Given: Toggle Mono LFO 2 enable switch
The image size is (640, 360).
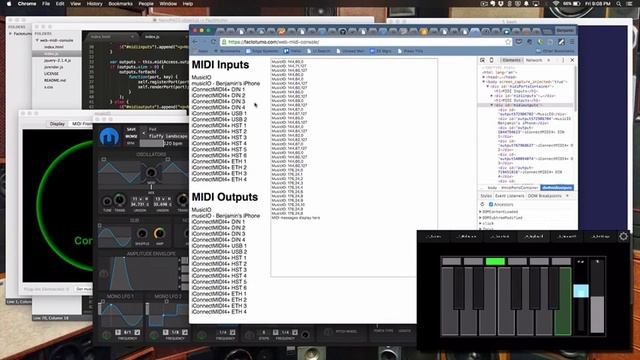Looking at the screenshot, I should [x=167, y=301].
